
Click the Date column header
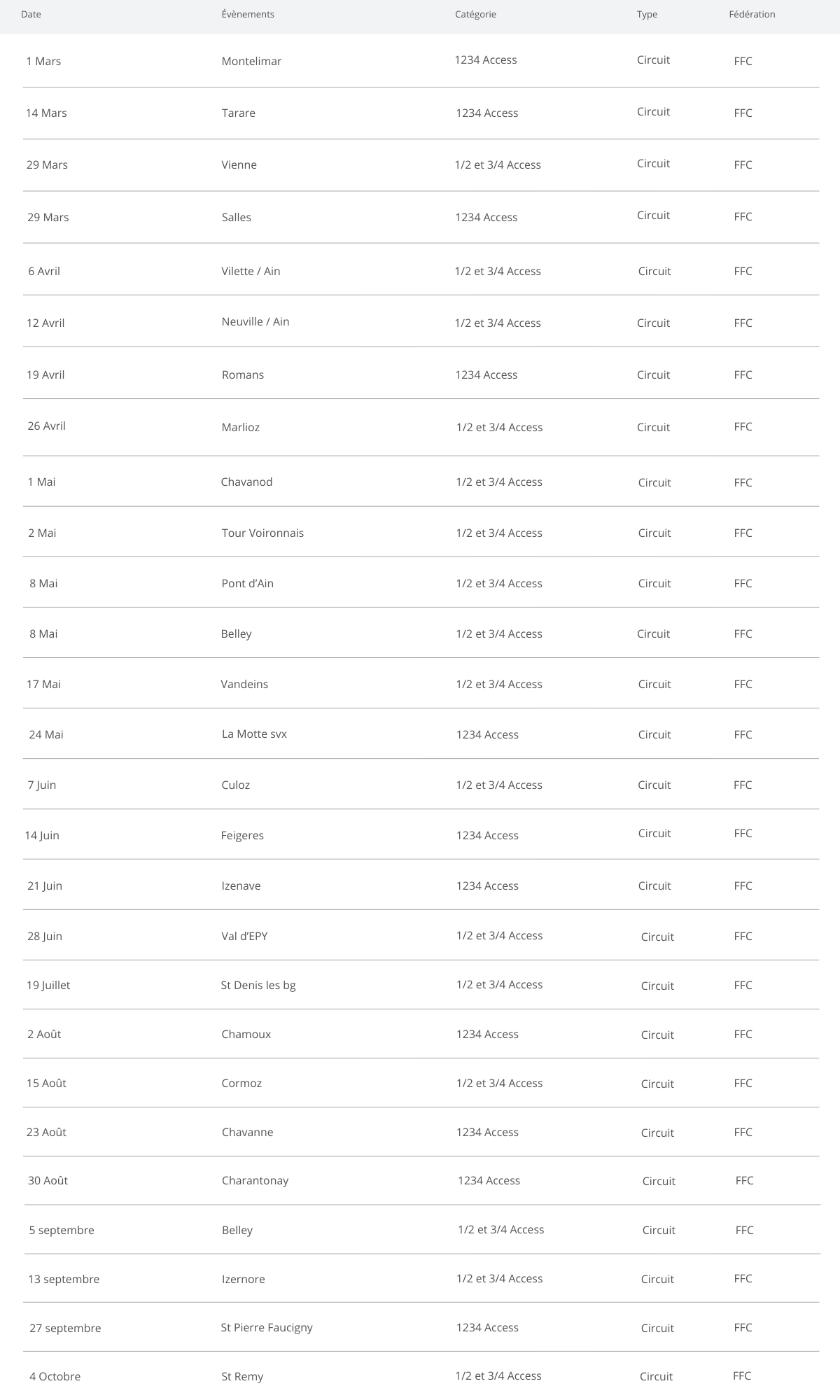[31, 14]
